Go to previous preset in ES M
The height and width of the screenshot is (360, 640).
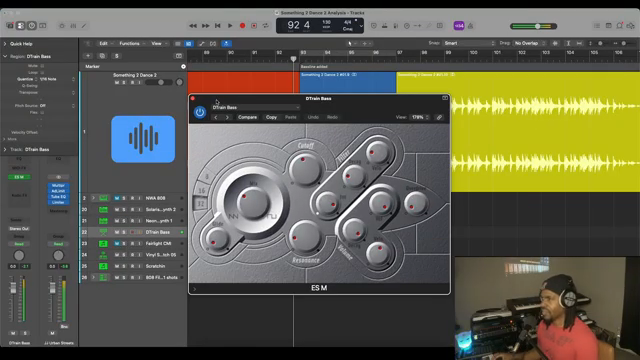coord(216,117)
